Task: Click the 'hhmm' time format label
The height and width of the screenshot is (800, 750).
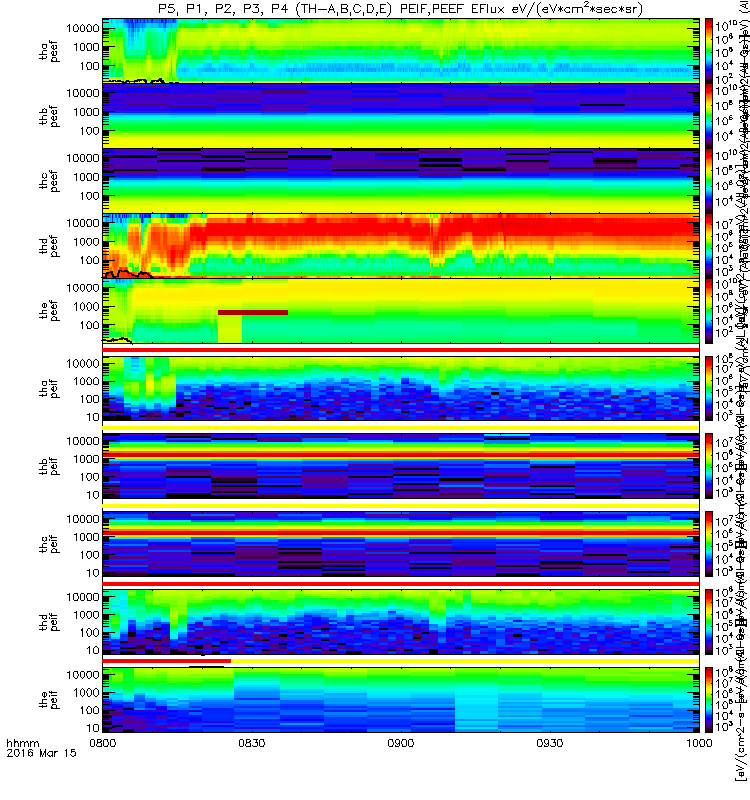Action: (23, 743)
